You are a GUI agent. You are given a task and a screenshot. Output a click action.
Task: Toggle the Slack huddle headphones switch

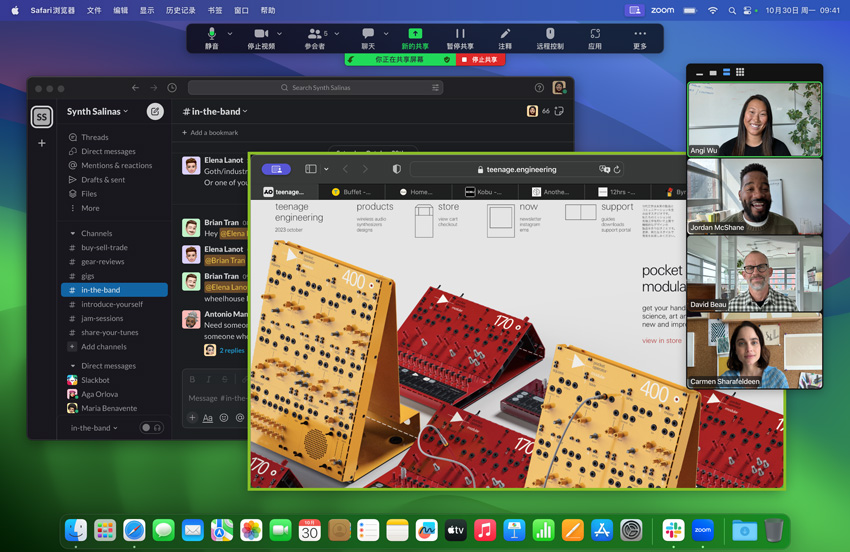point(151,428)
